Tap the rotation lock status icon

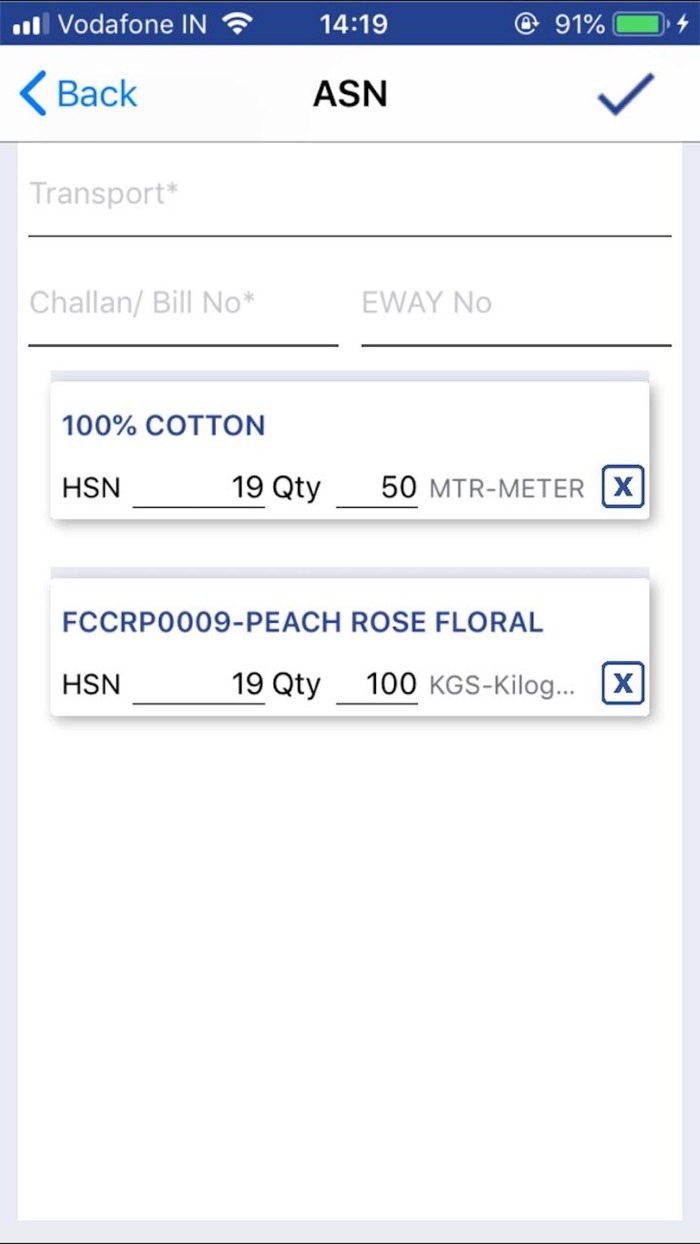click(526, 23)
